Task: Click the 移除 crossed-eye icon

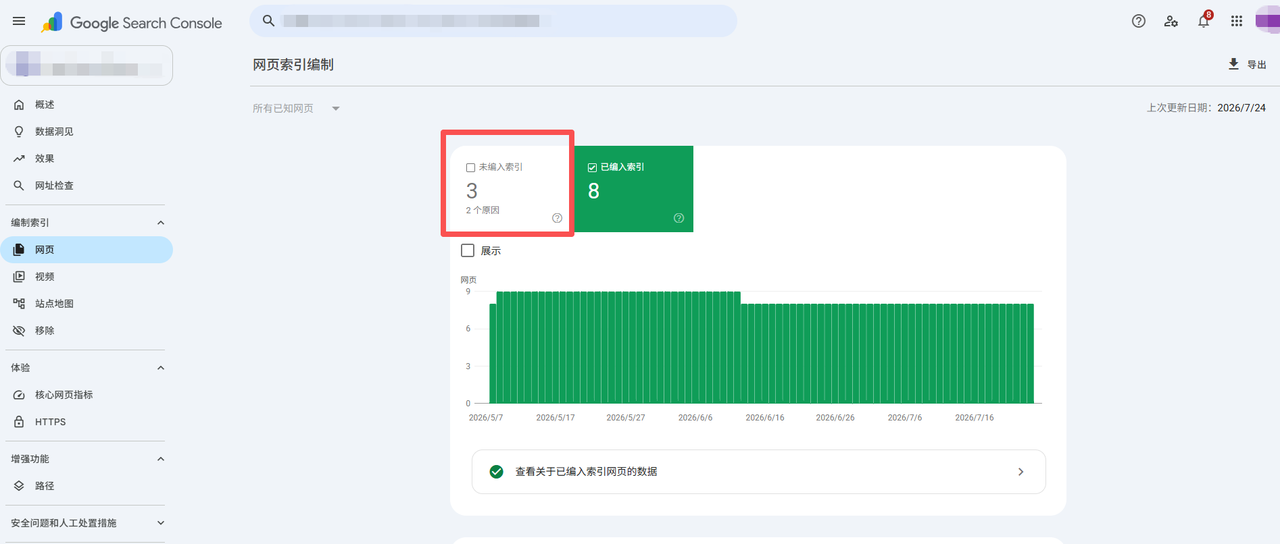Action: tap(19, 330)
